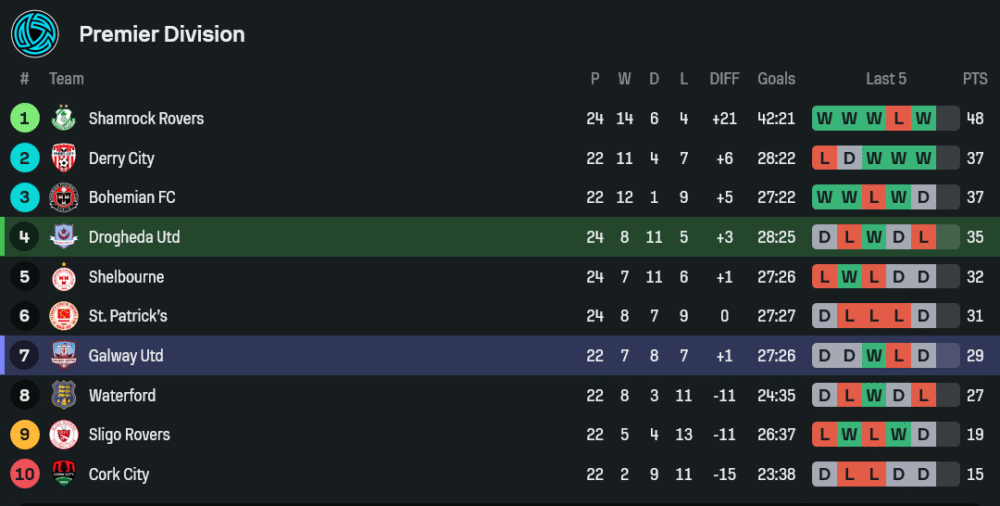Viewport: 1000px width, 506px height.
Task: Click the Derry City club crest
Action: click(64, 158)
